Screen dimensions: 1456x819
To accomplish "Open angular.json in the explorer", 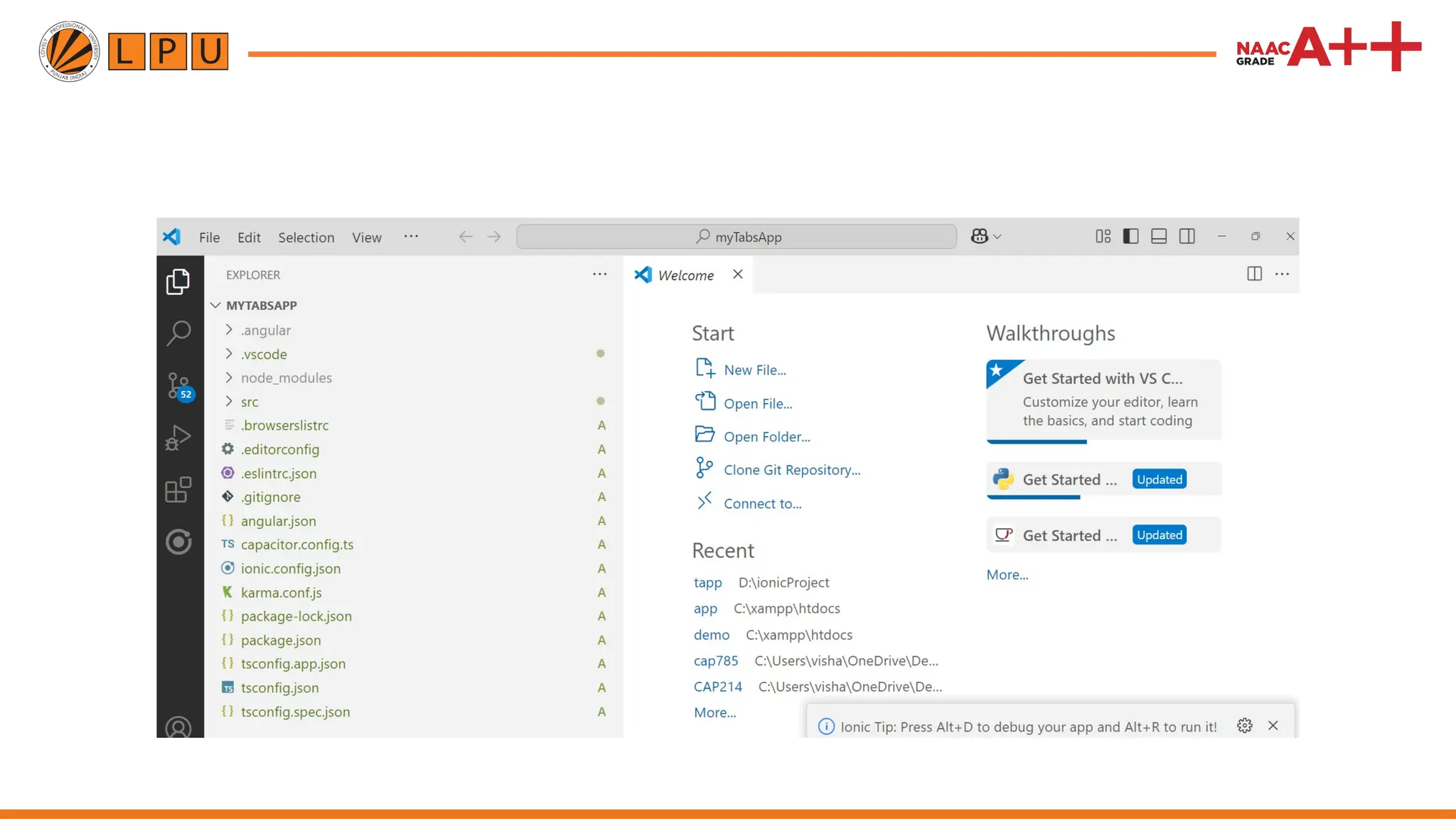I will [278, 521].
